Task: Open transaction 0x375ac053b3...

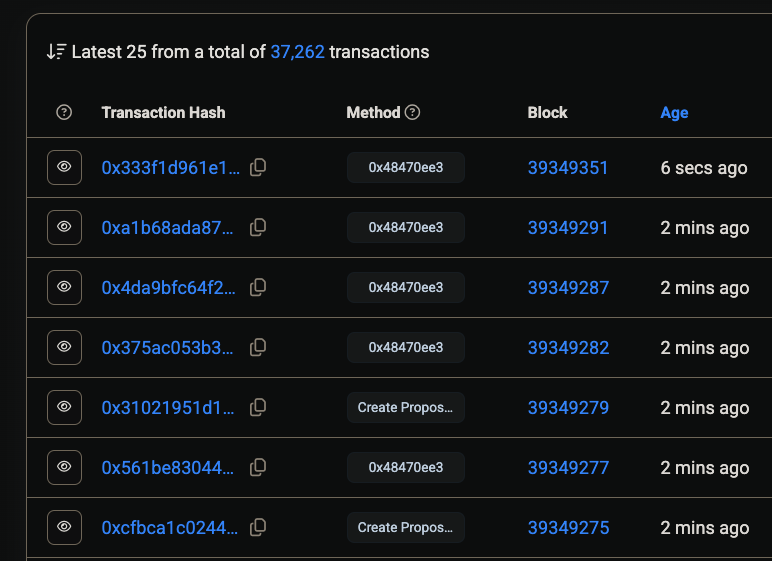Action: tap(167, 348)
